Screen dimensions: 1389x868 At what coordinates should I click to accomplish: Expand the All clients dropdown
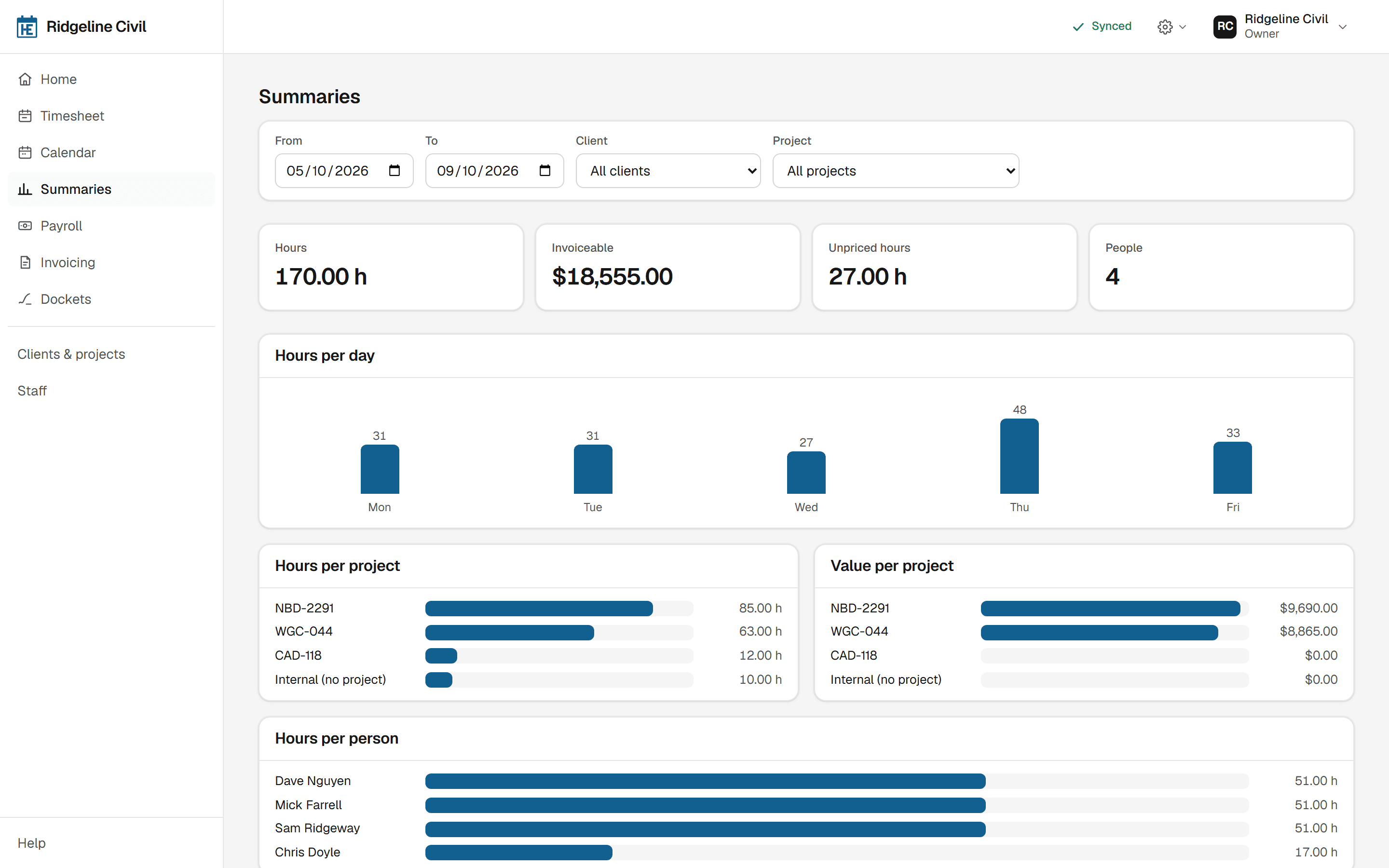click(668, 171)
